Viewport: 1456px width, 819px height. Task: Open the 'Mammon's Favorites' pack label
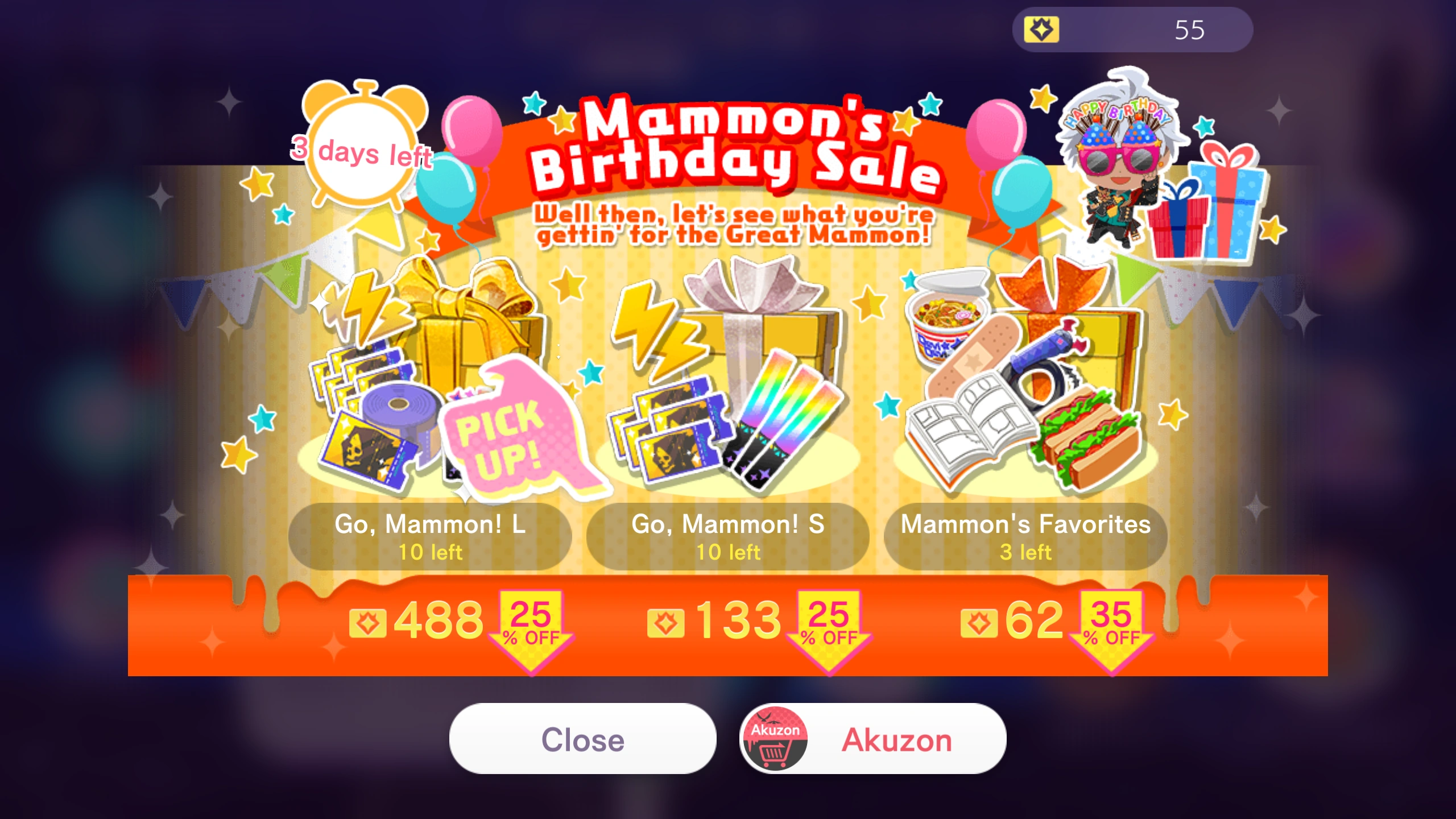point(1025,536)
